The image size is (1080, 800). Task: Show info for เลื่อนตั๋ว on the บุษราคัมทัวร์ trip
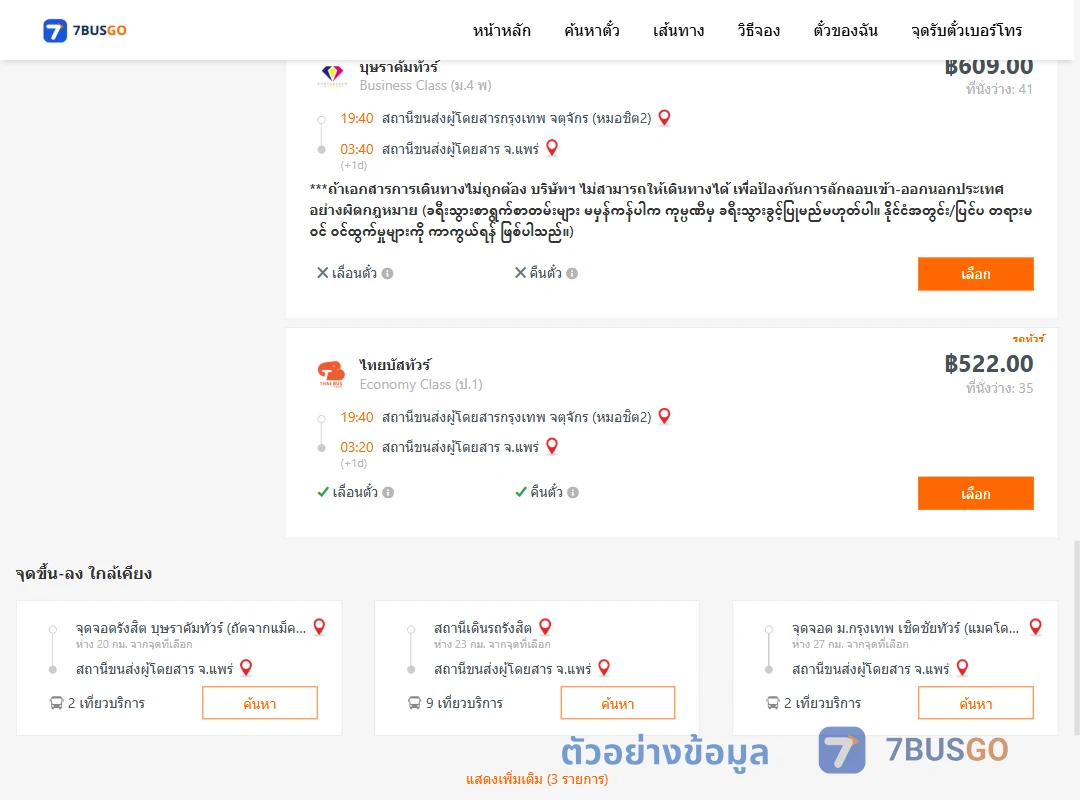pos(388,274)
